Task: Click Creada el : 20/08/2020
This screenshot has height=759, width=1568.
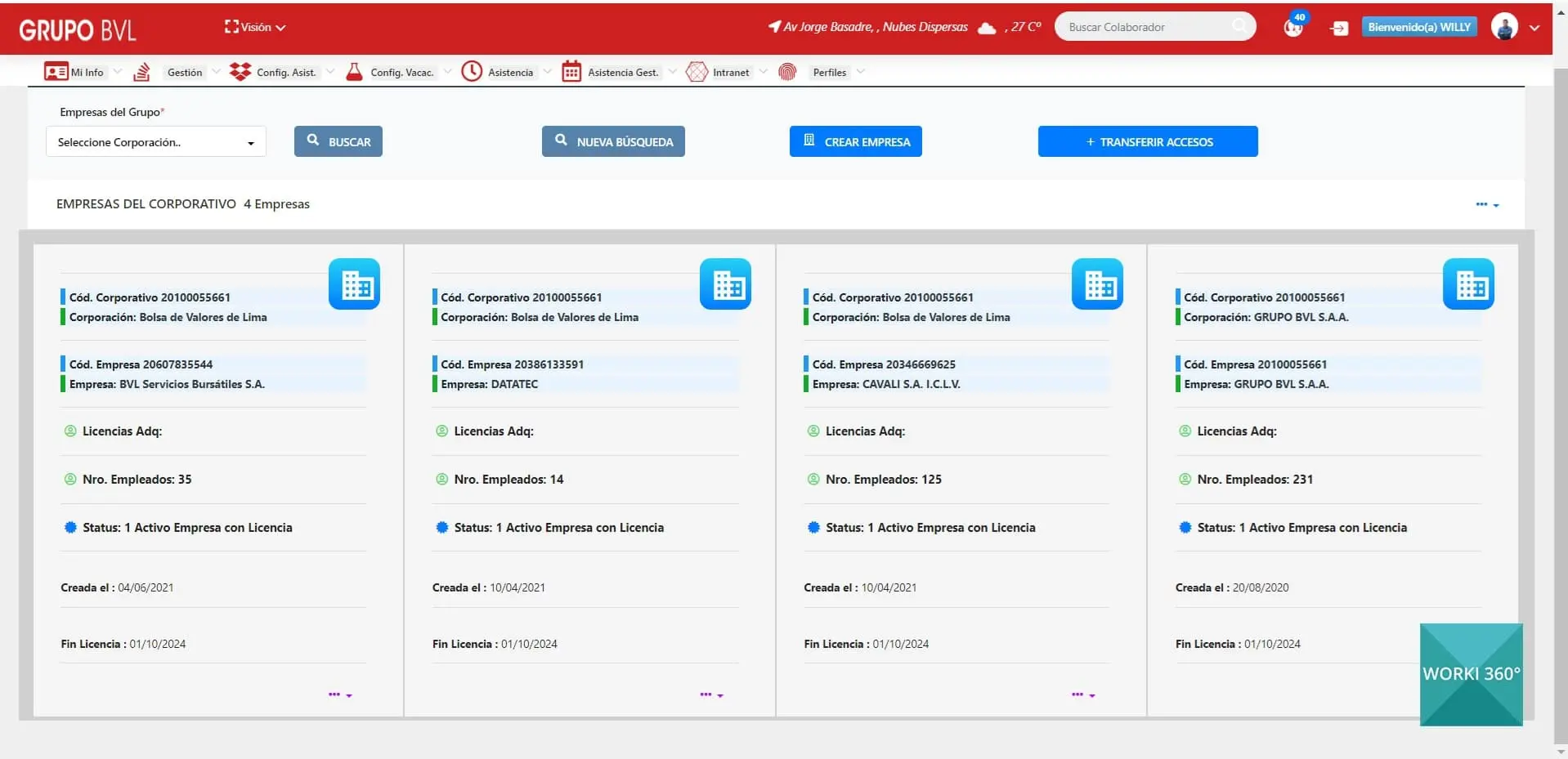Action: pos(1232,587)
